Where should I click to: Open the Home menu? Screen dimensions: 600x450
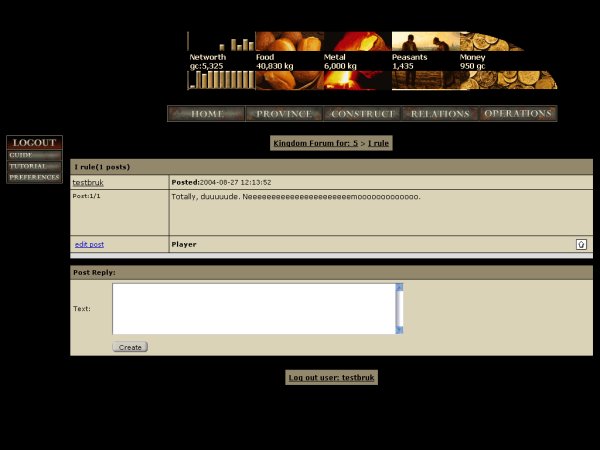(206, 114)
